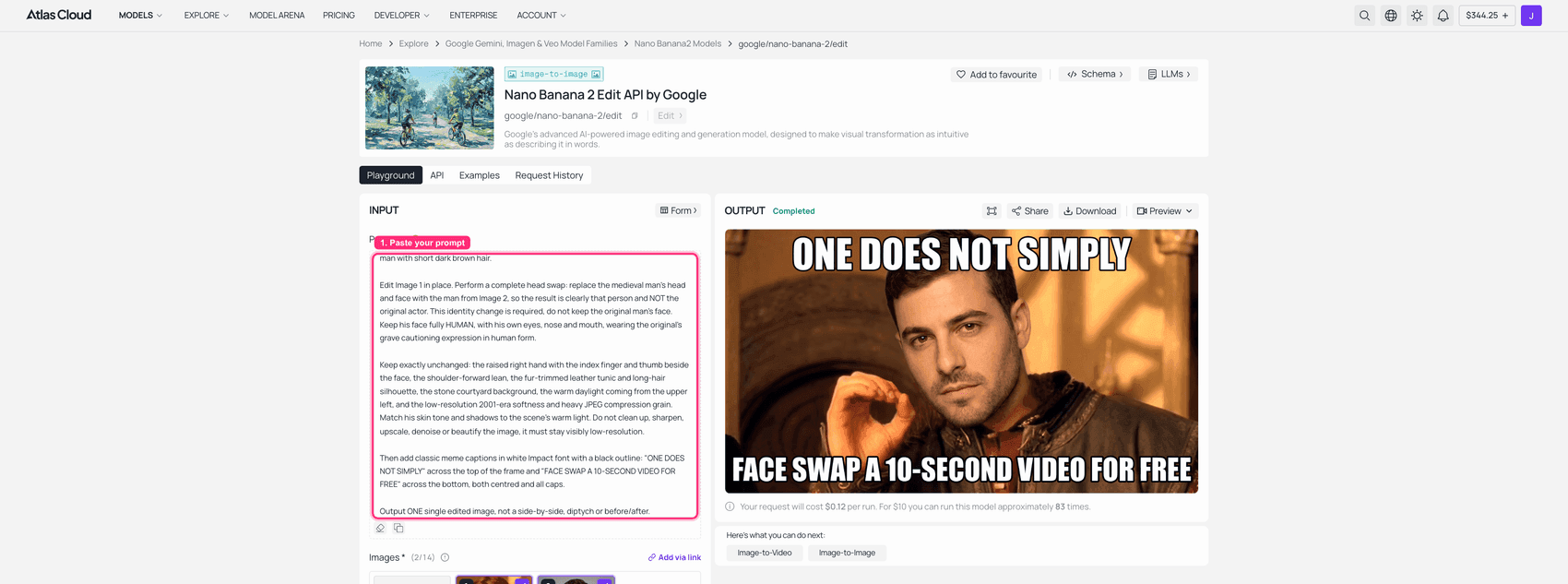Switch to the Examples tab
Image resolution: width=1568 pixels, height=584 pixels.
[480, 175]
